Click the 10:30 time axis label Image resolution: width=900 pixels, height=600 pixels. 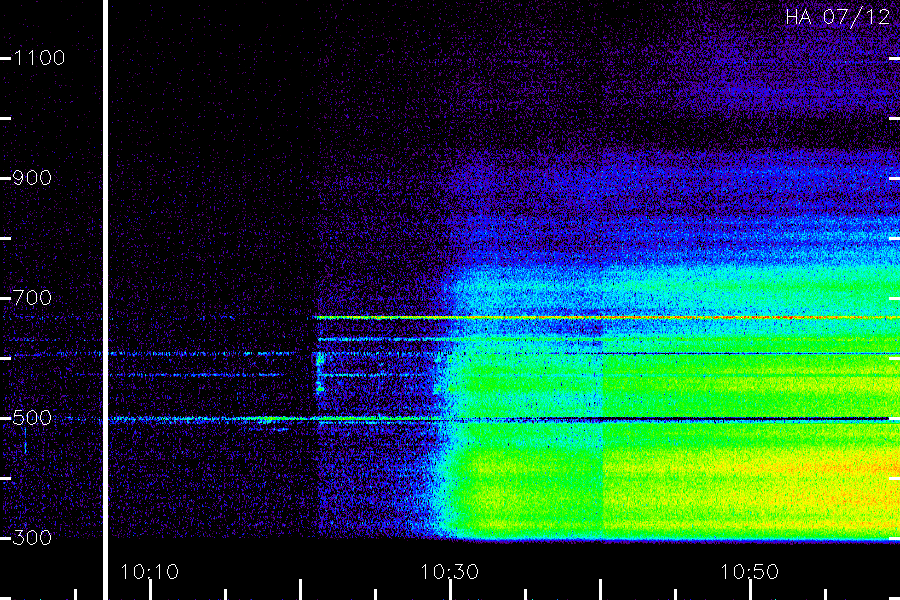tap(449, 572)
